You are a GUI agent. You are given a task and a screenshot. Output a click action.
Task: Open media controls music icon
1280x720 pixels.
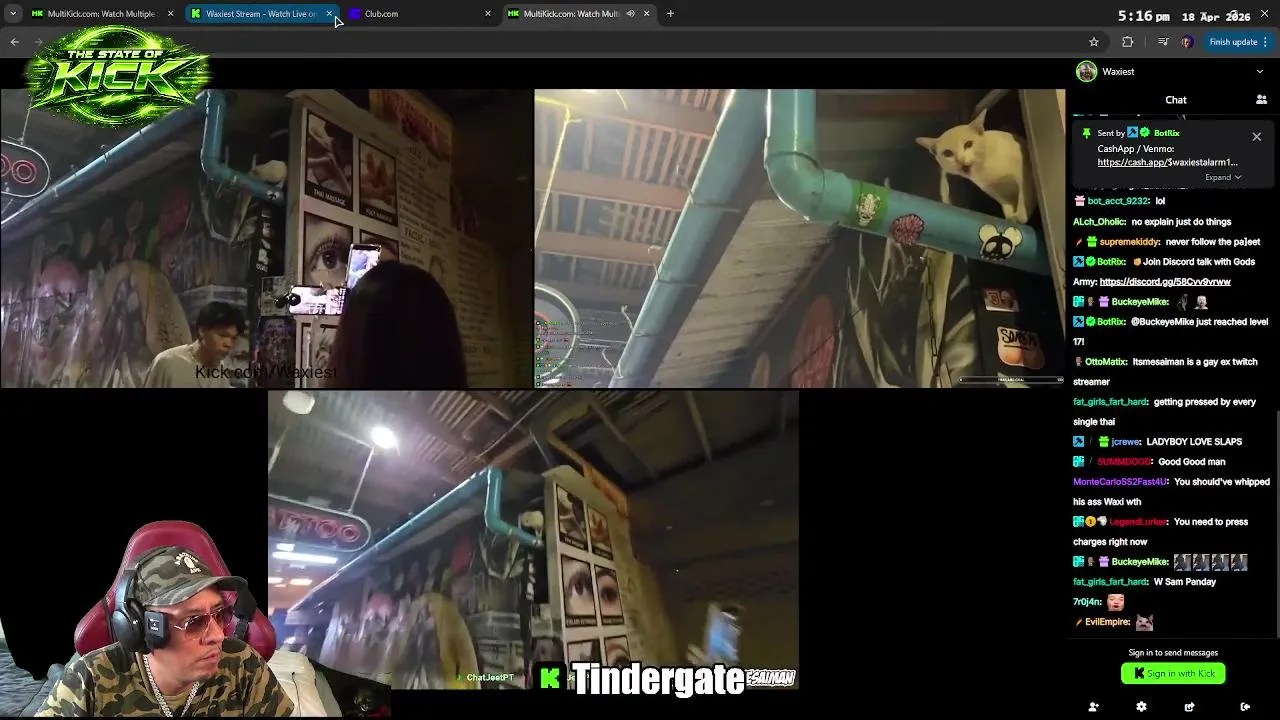coord(1162,42)
